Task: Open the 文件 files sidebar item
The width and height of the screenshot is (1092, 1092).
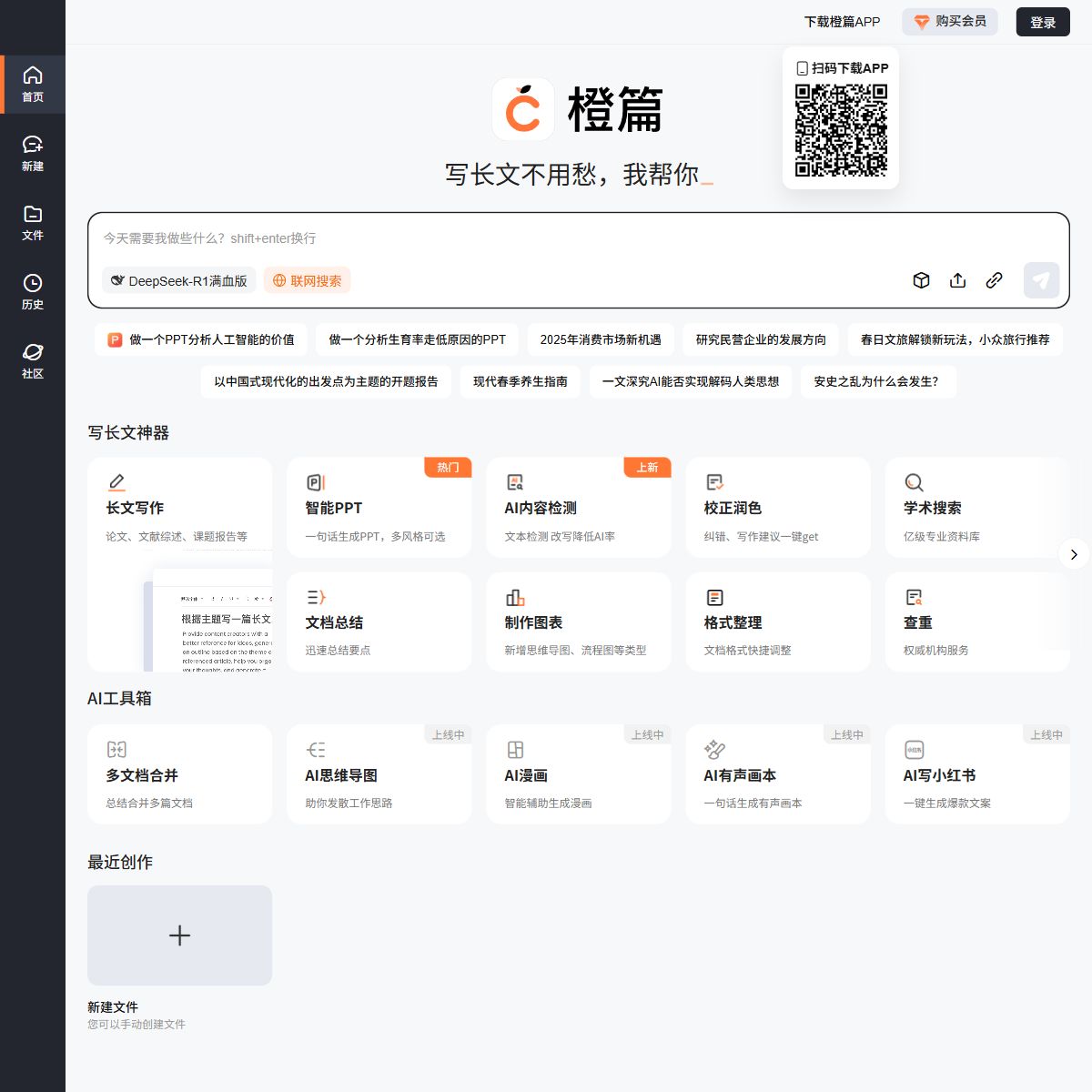Action: click(x=33, y=222)
